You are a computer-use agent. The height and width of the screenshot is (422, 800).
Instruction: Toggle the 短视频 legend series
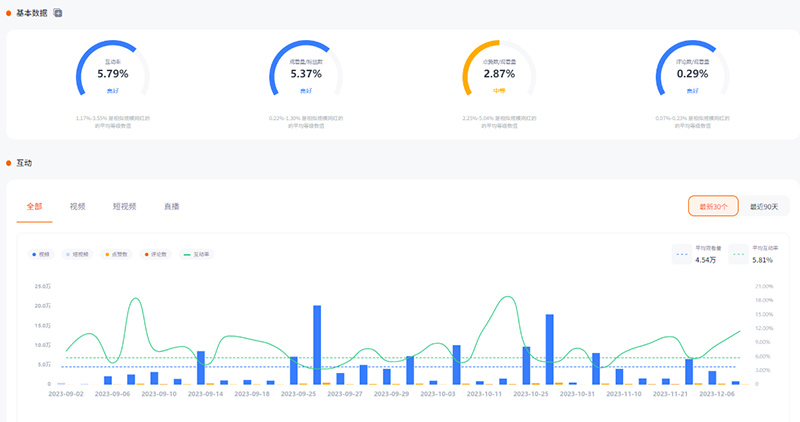[x=77, y=254]
